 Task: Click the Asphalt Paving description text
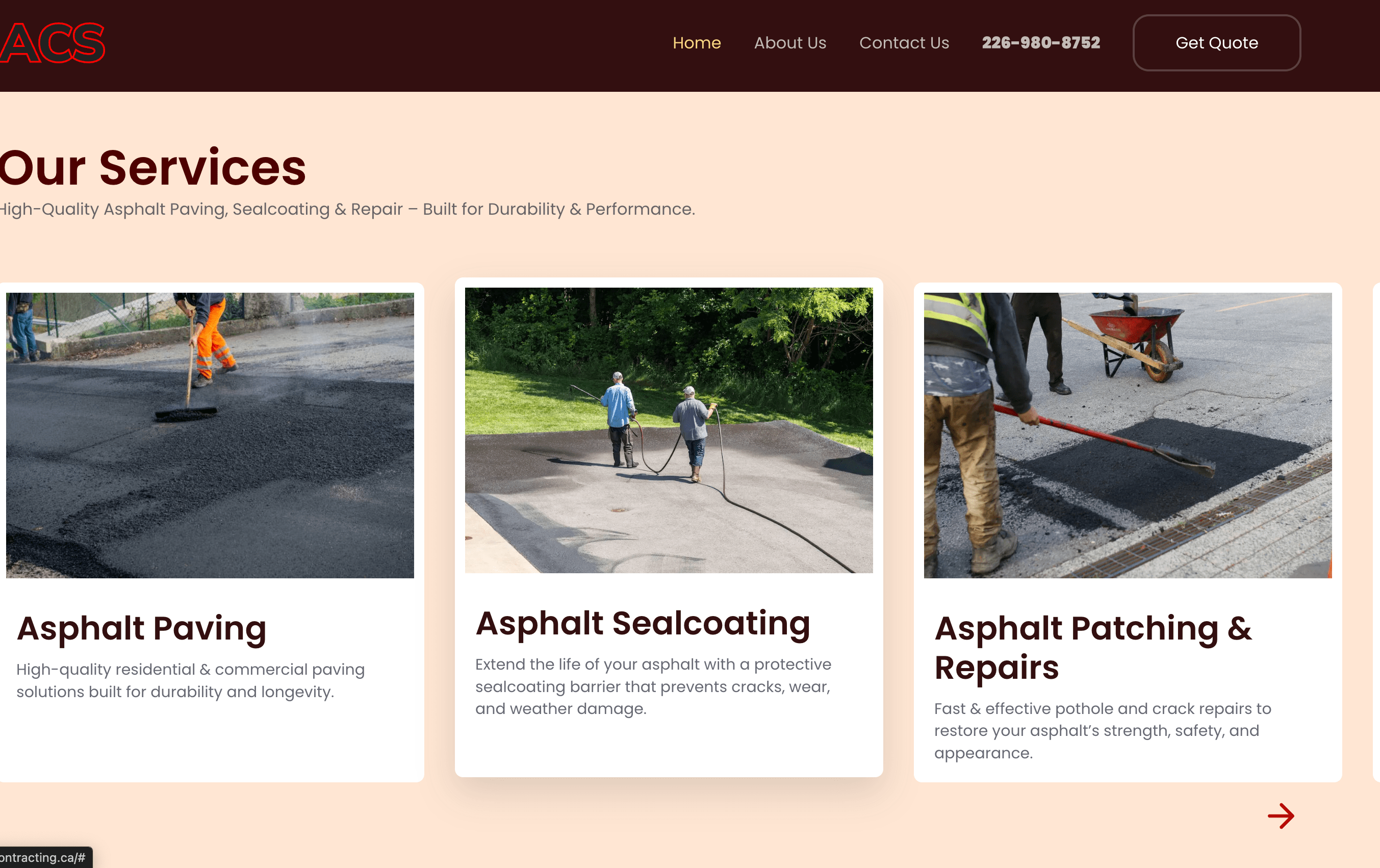pyautogui.click(x=190, y=680)
